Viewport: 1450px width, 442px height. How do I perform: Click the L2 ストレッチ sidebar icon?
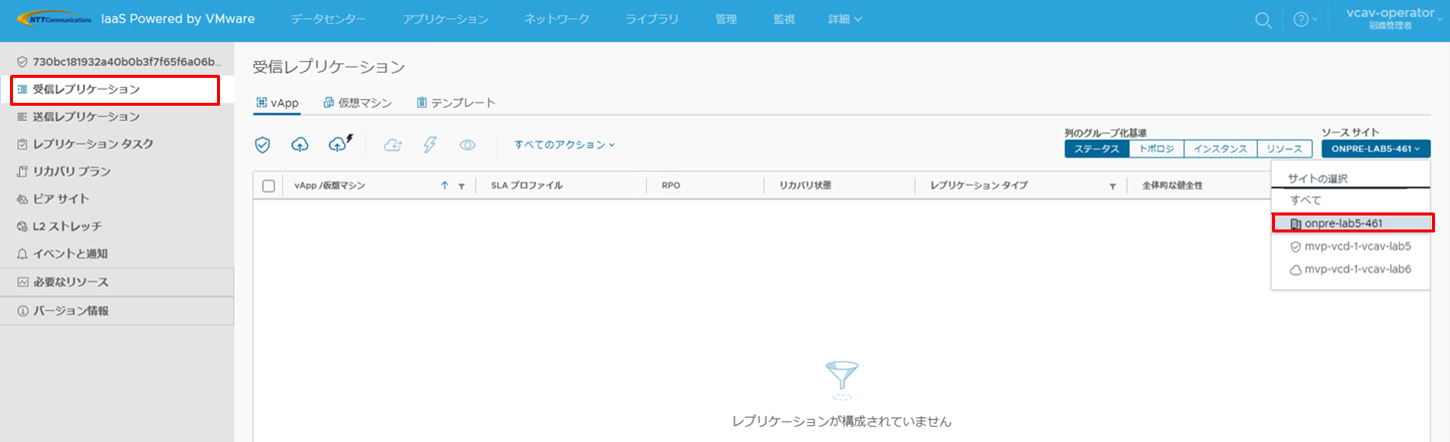pyautogui.click(x=22, y=226)
